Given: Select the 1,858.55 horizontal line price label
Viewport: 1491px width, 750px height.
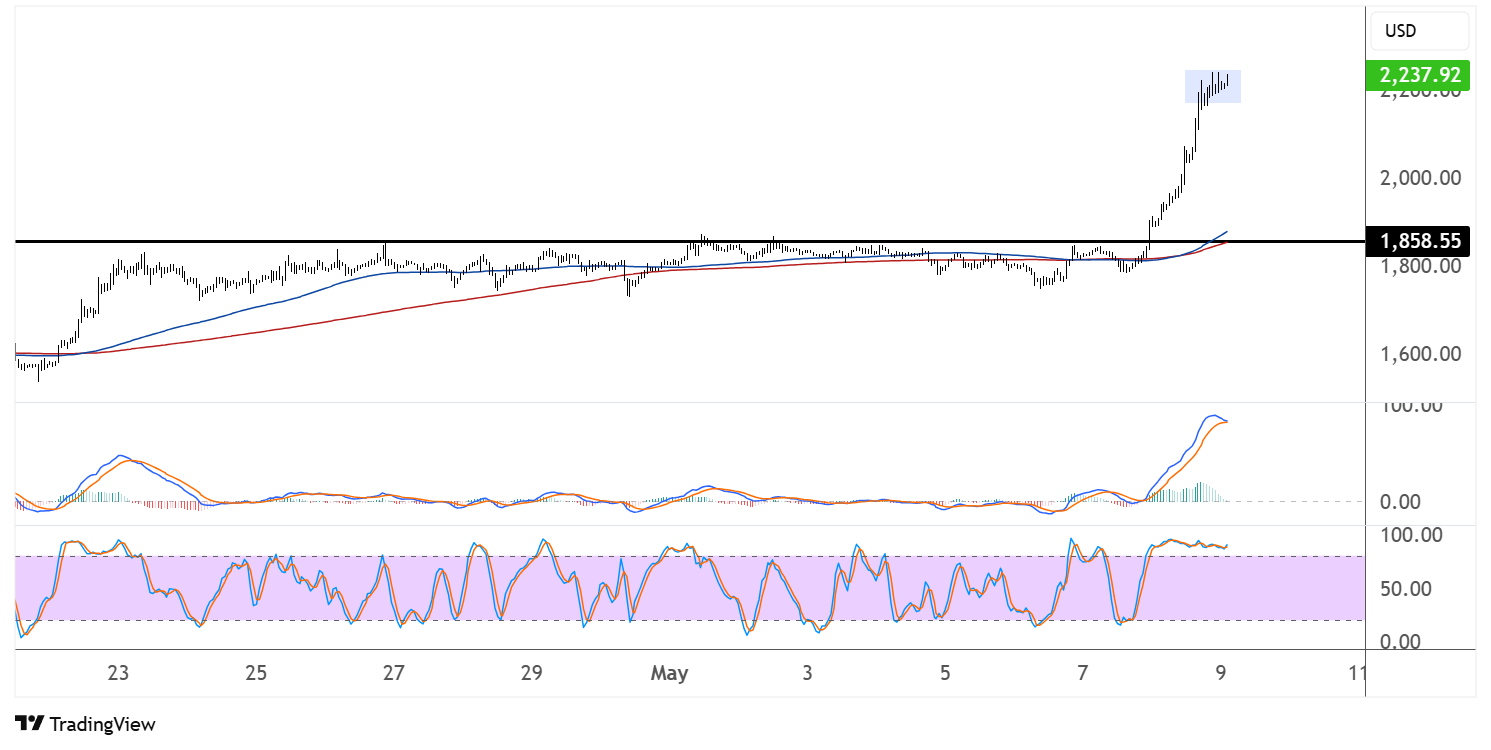Looking at the screenshot, I should click(x=1419, y=241).
